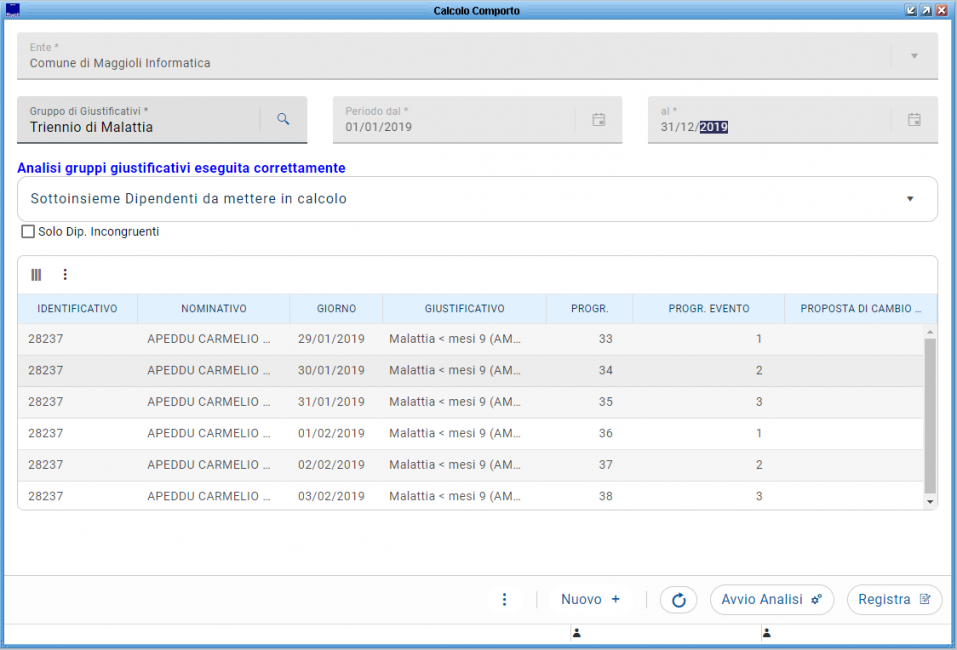The image size is (957, 650).
Task: Expand the Ente dropdown arrow
Action: pos(913,56)
